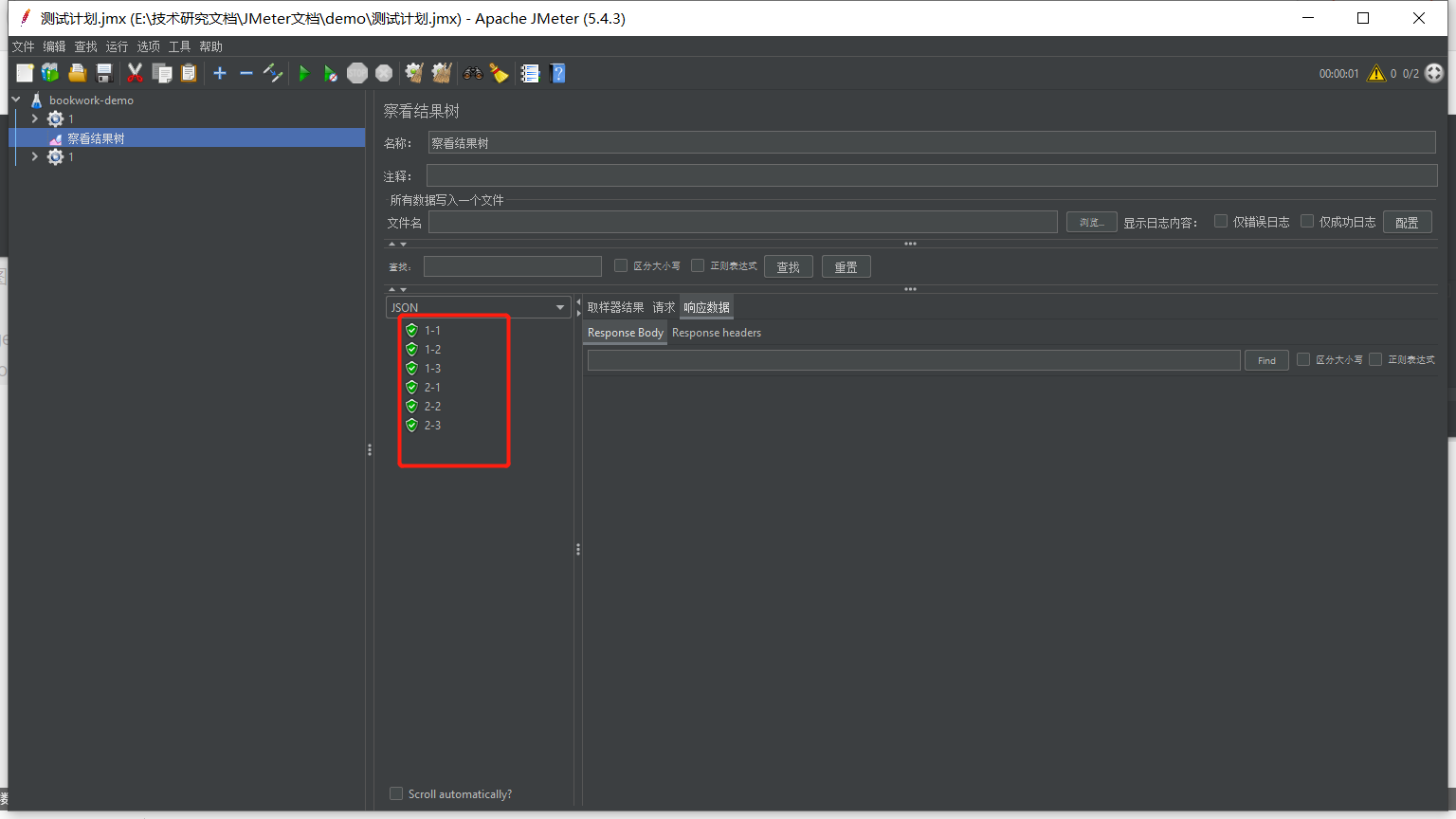Open function helper dialog icon
The height and width of the screenshot is (819, 1456).
530,73
